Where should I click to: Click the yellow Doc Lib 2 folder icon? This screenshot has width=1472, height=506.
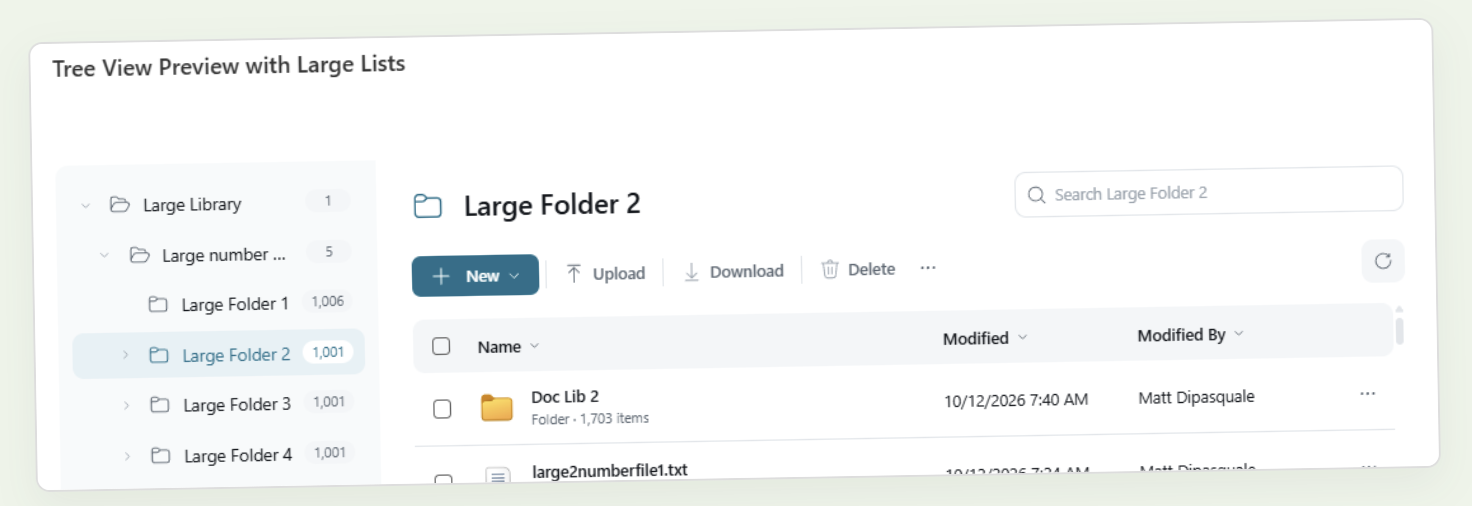497,407
